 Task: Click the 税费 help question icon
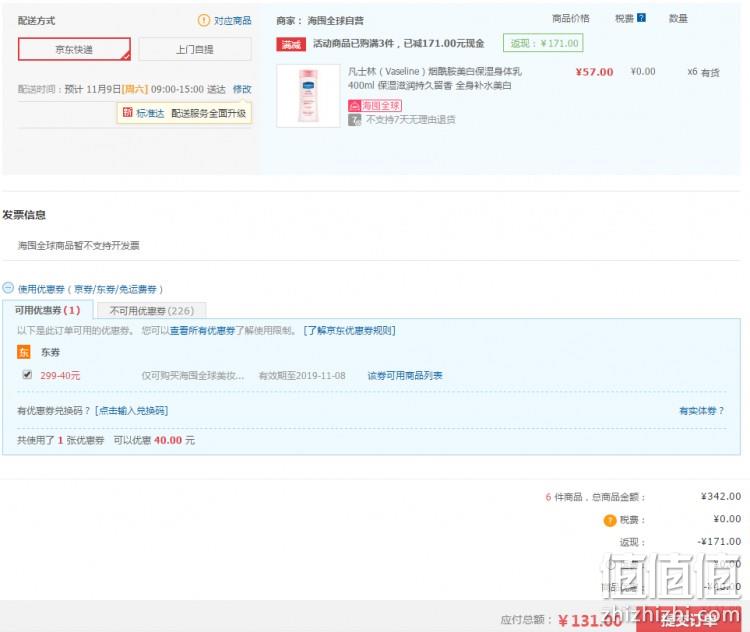641,18
